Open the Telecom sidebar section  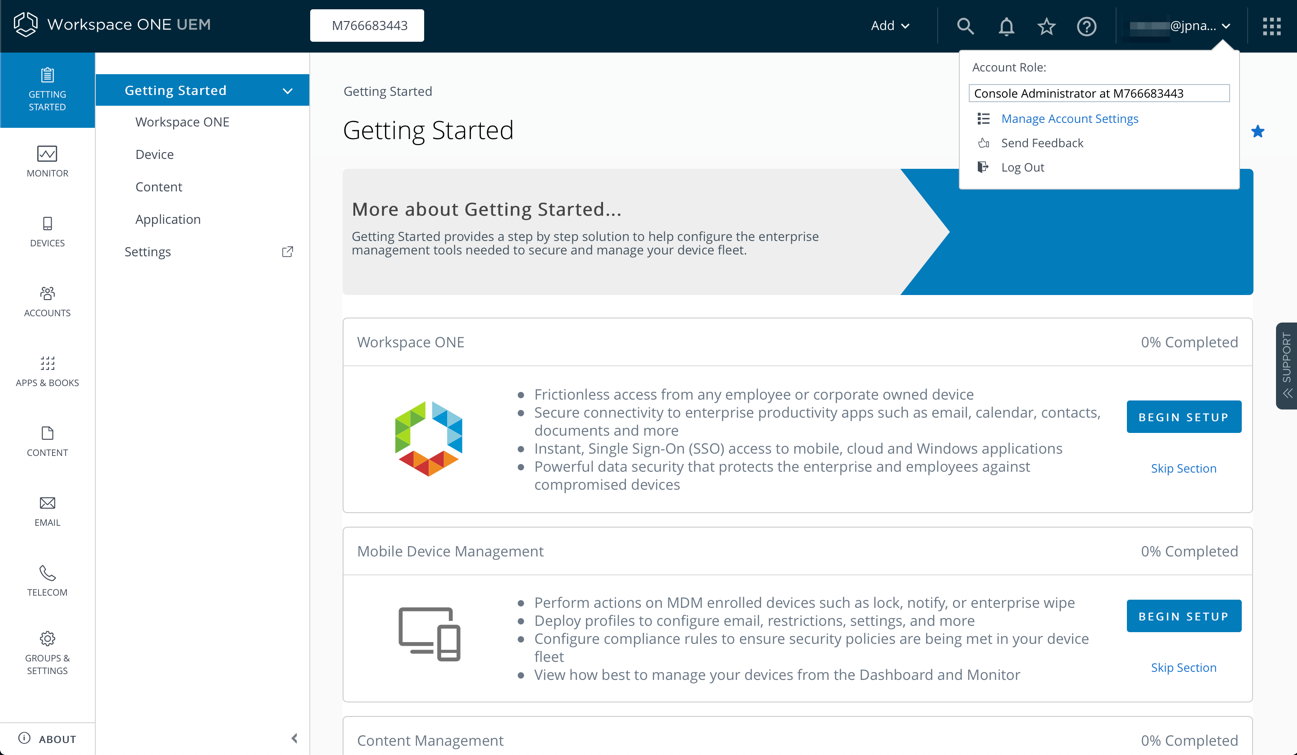[x=47, y=581]
